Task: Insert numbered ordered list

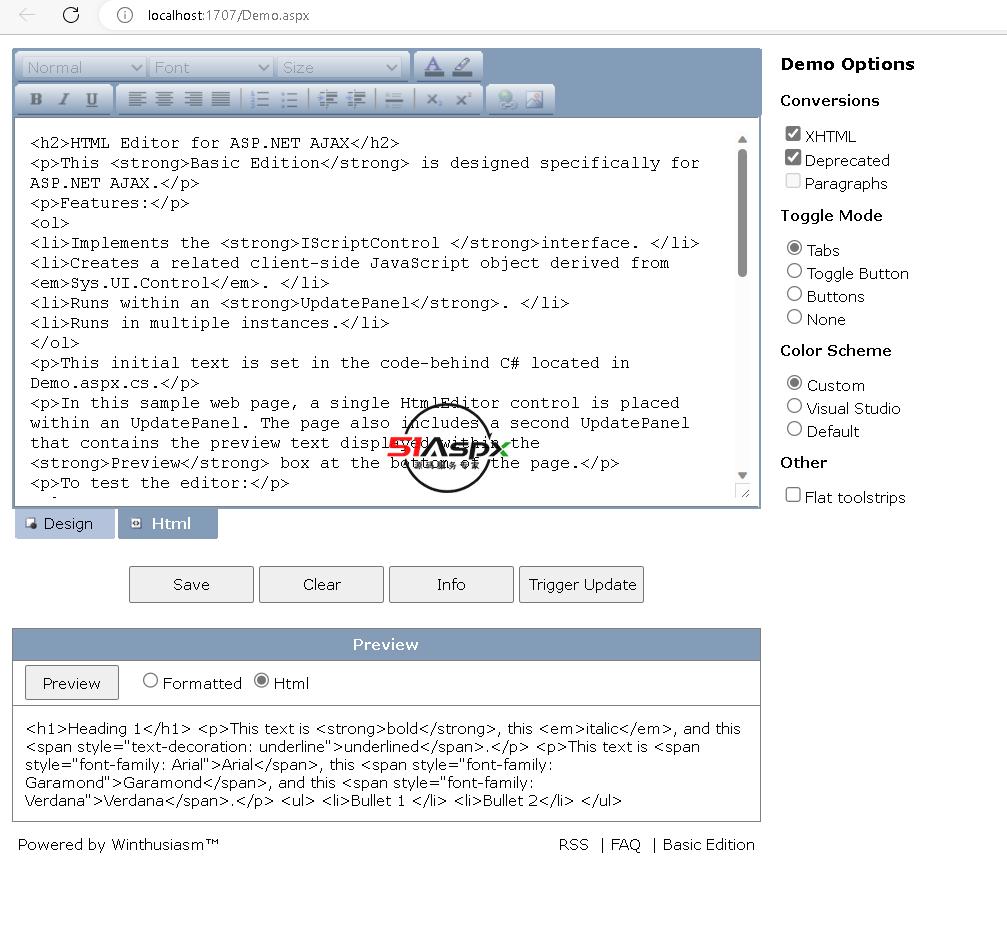Action: click(x=259, y=100)
